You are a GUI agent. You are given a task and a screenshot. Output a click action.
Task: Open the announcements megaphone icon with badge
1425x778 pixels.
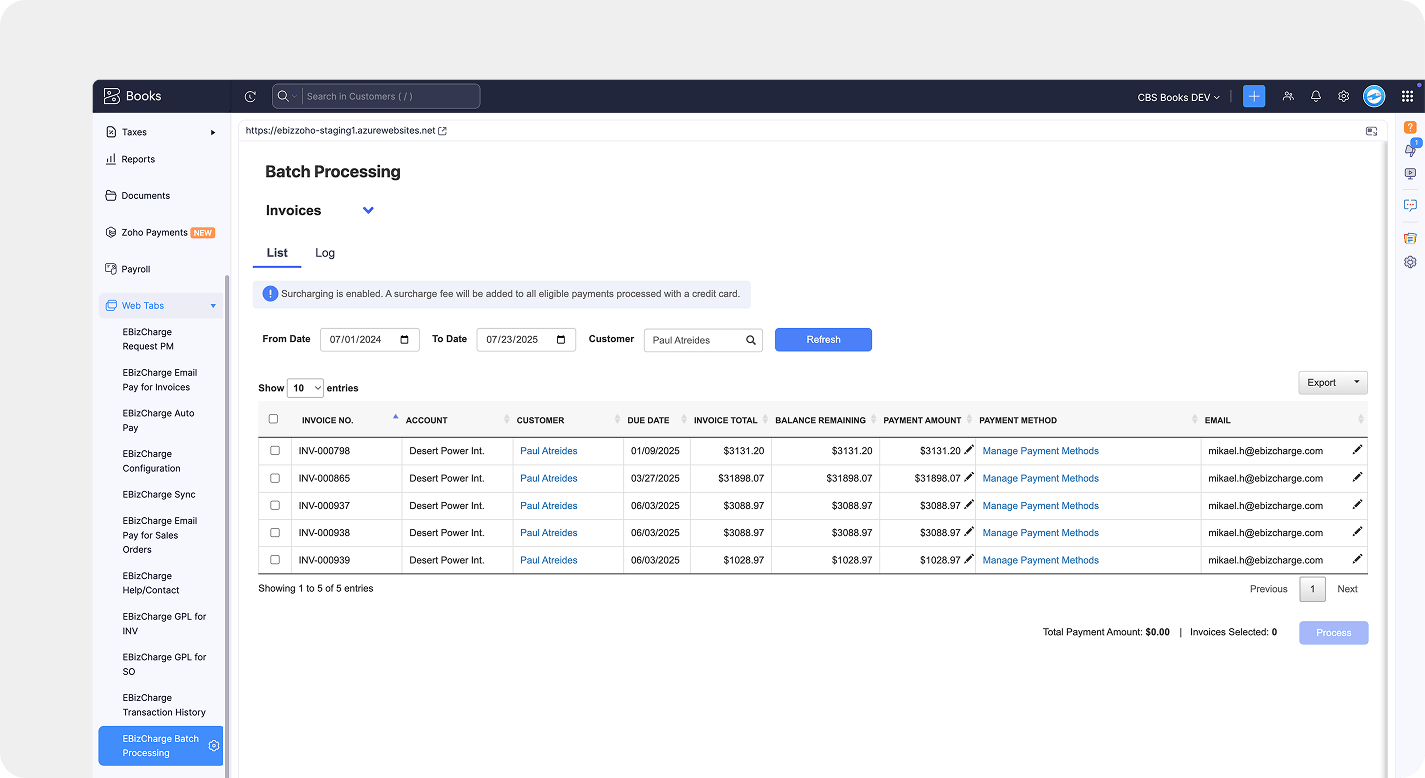pyautogui.click(x=1410, y=150)
